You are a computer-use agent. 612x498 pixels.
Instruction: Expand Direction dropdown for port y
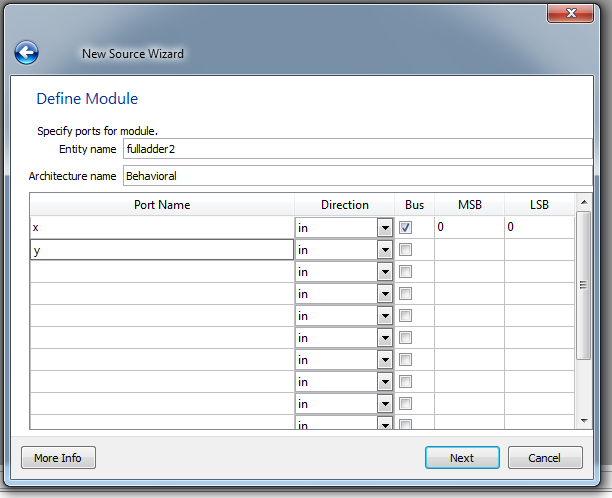tap(384, 250)
